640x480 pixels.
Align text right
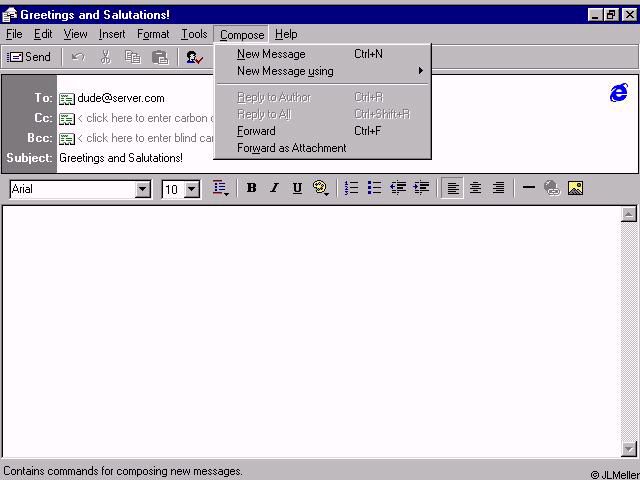click(498, 188)
